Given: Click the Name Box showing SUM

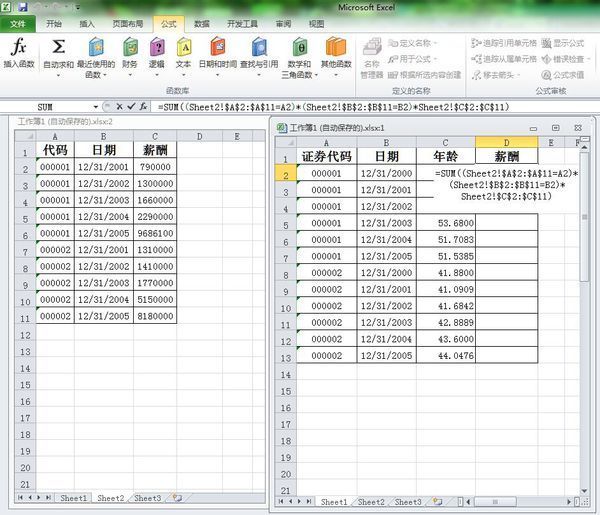Looking at the screenshot, I should pos(46,107).
